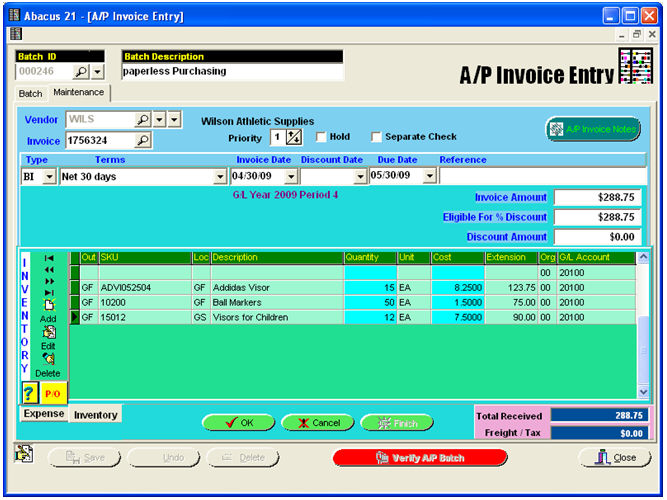Click Eligible For % Discount field
667x500 pixels.
[x=597, y=217]
